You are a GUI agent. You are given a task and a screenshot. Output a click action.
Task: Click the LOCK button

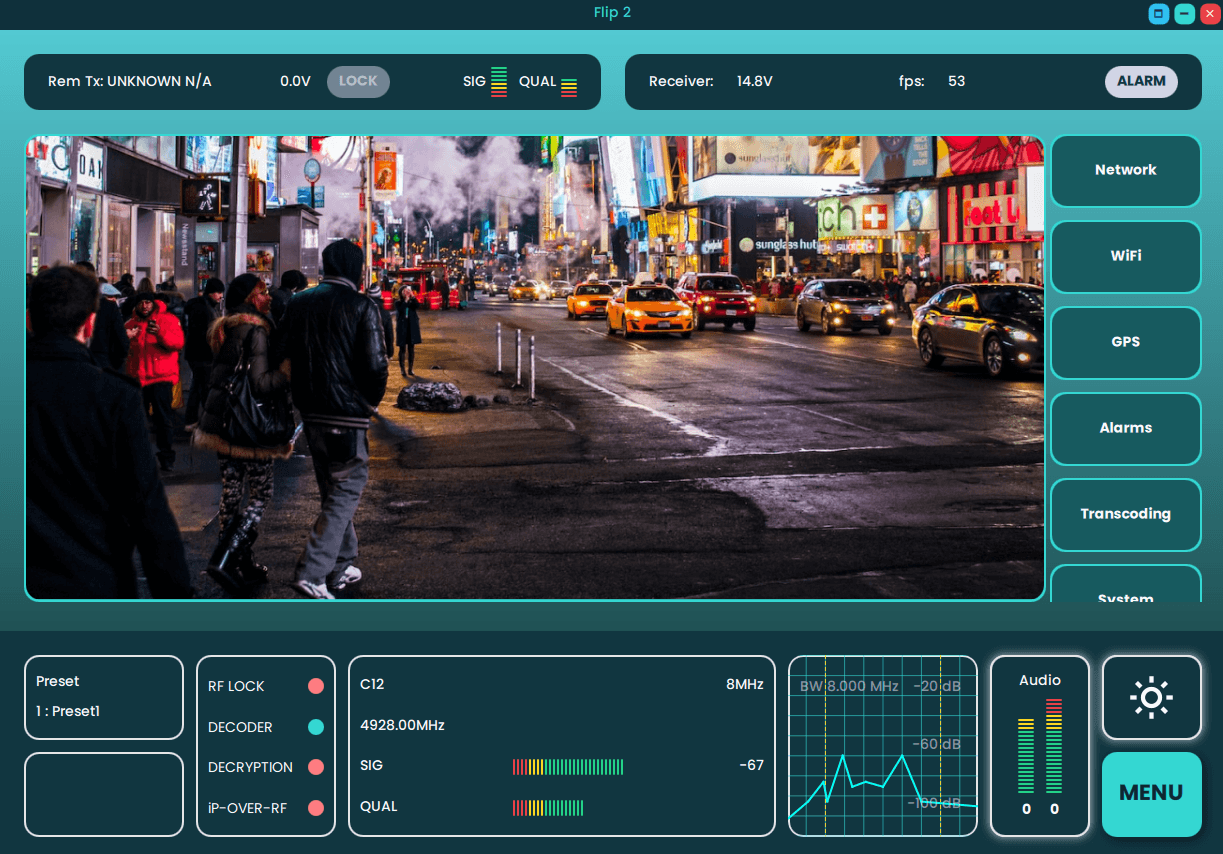tap(358, 81)
